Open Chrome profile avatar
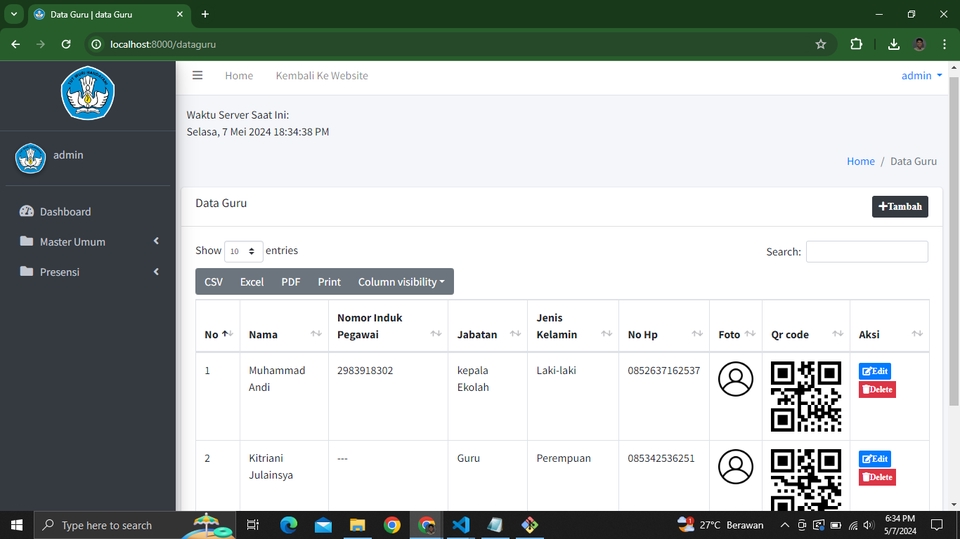The width and height of the screenshot is (960, 539). [919, 44]
